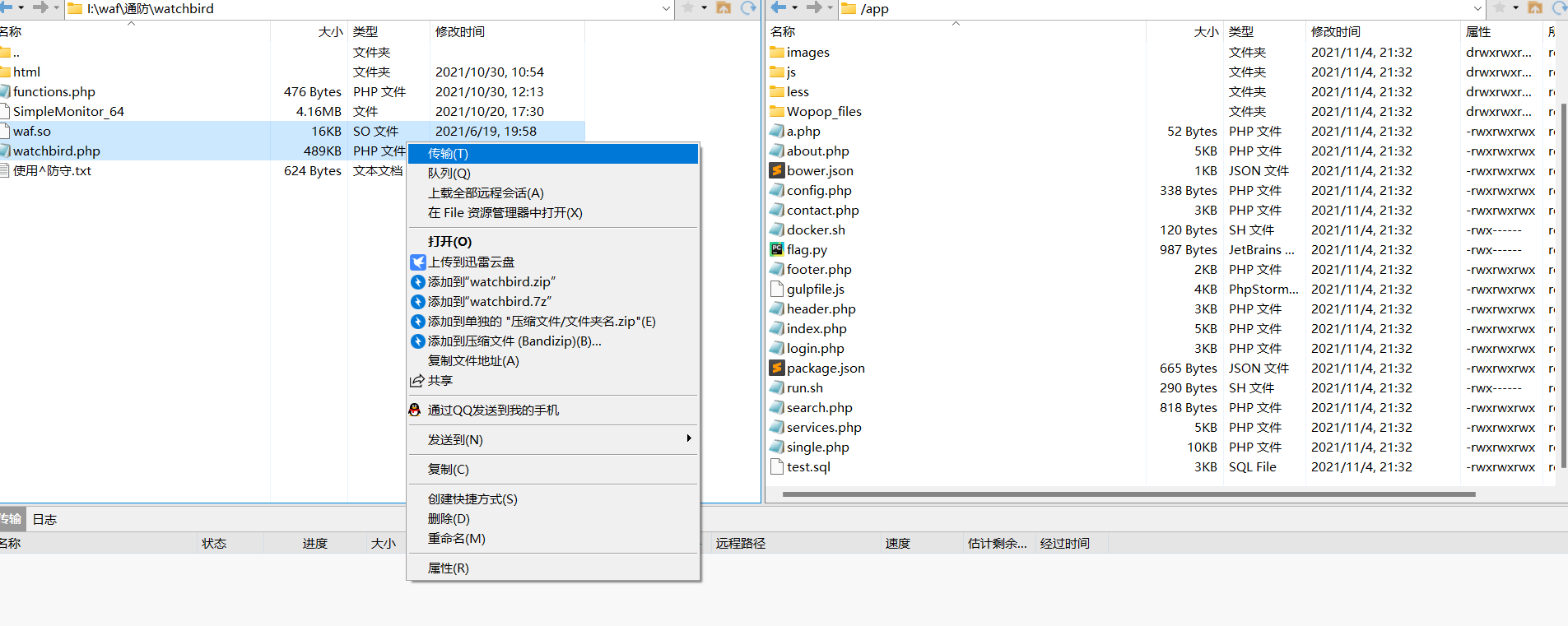Click the local pane bookmark star icon
The image size is (1568, 626).
(x=688, y=7)
